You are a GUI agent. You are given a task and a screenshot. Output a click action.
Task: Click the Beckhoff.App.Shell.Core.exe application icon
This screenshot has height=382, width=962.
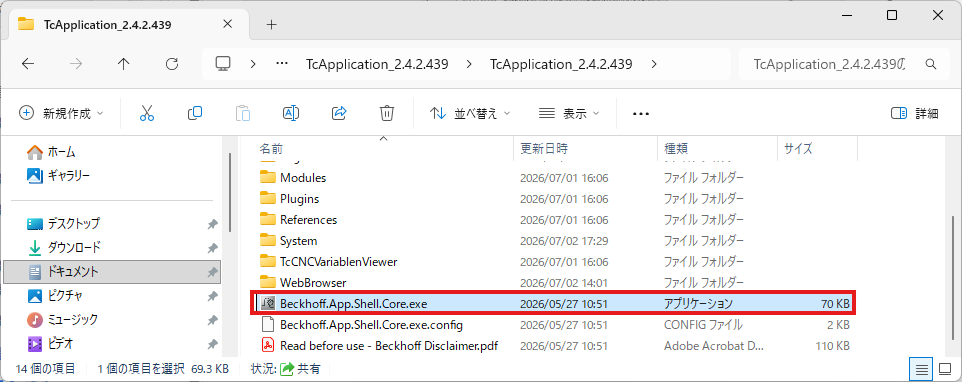coord(267,304)
